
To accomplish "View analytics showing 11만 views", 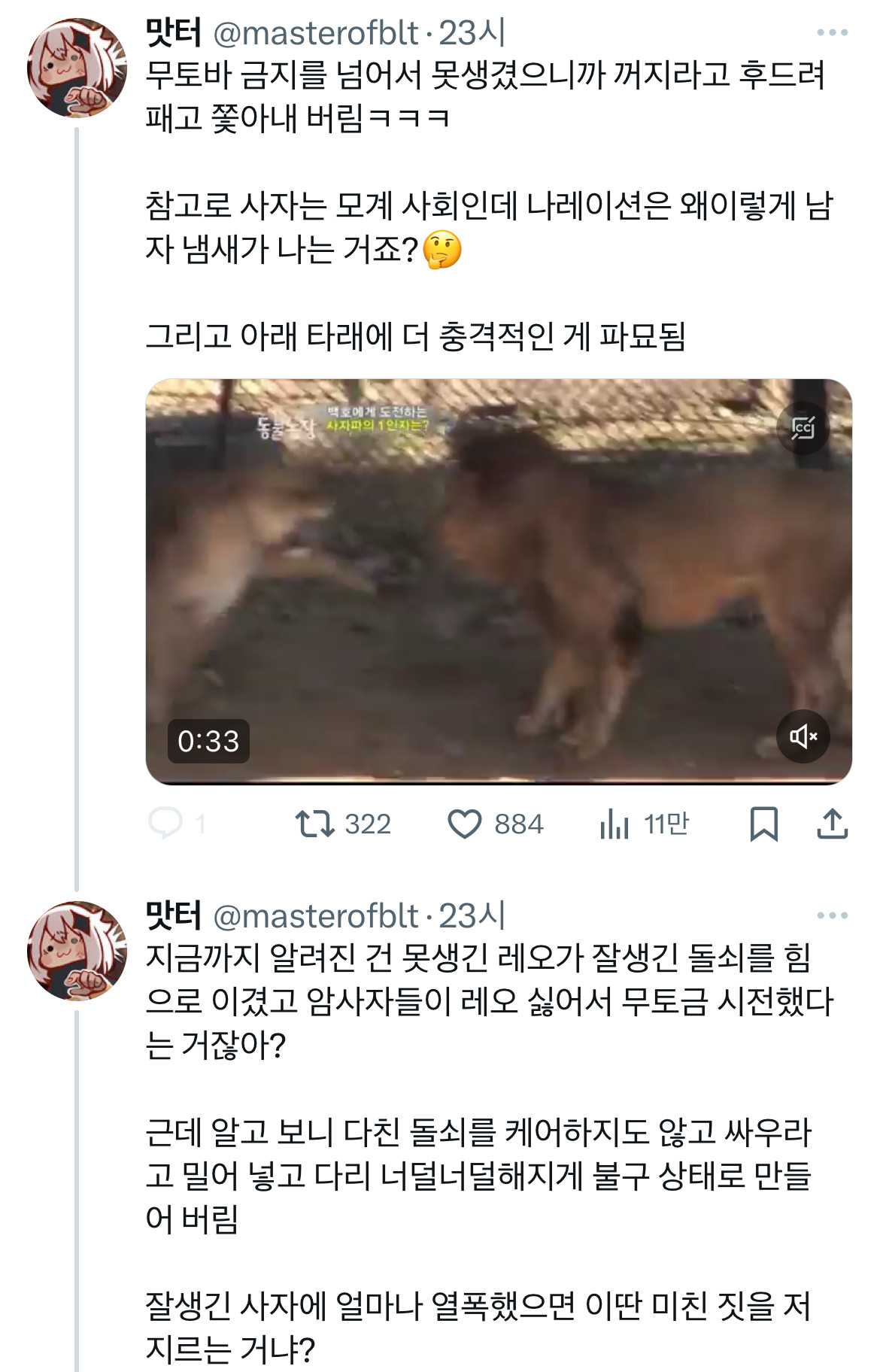I will point(614,824).
